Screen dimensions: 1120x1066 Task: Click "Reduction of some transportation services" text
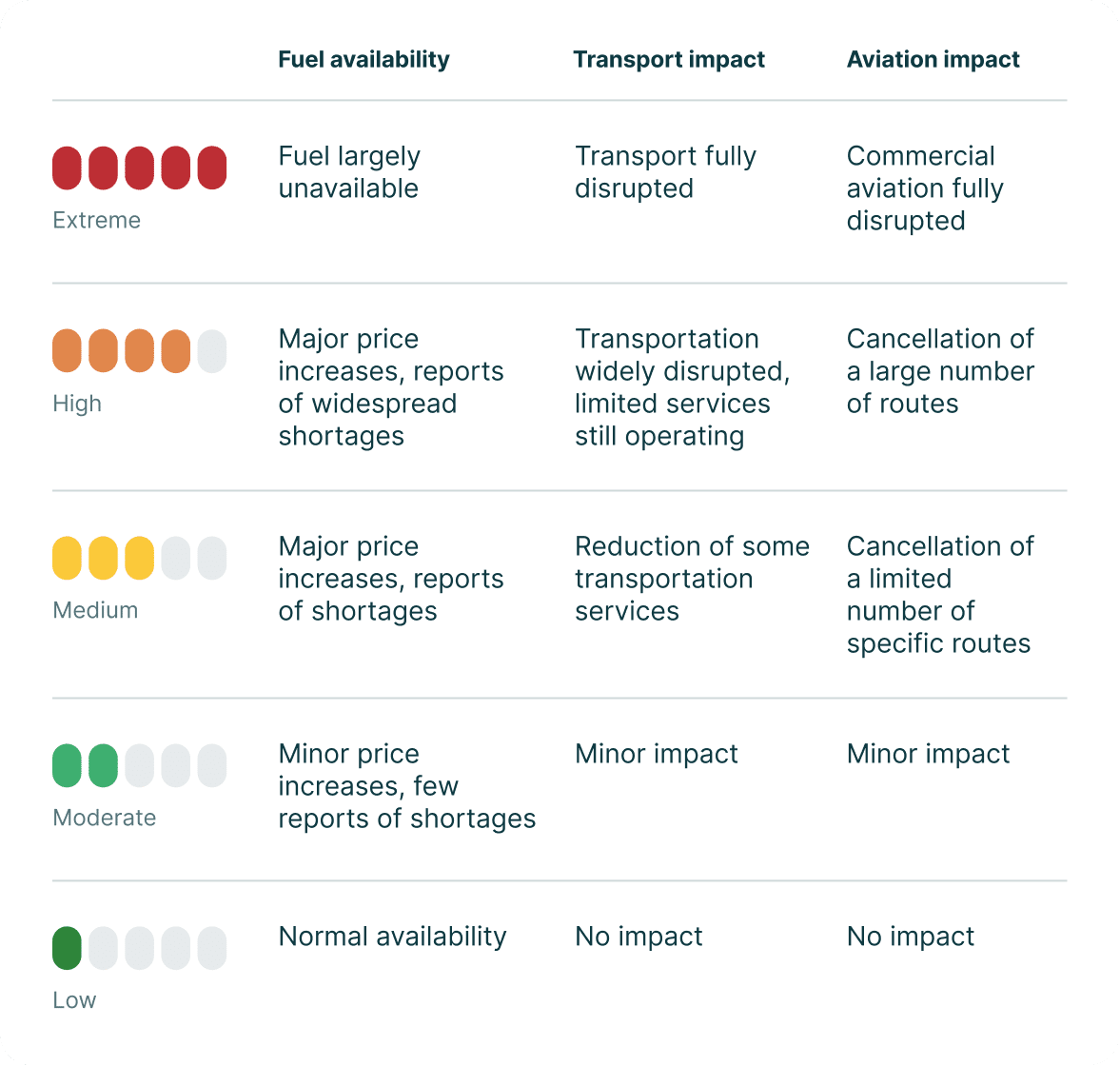(x=691, y=579)
